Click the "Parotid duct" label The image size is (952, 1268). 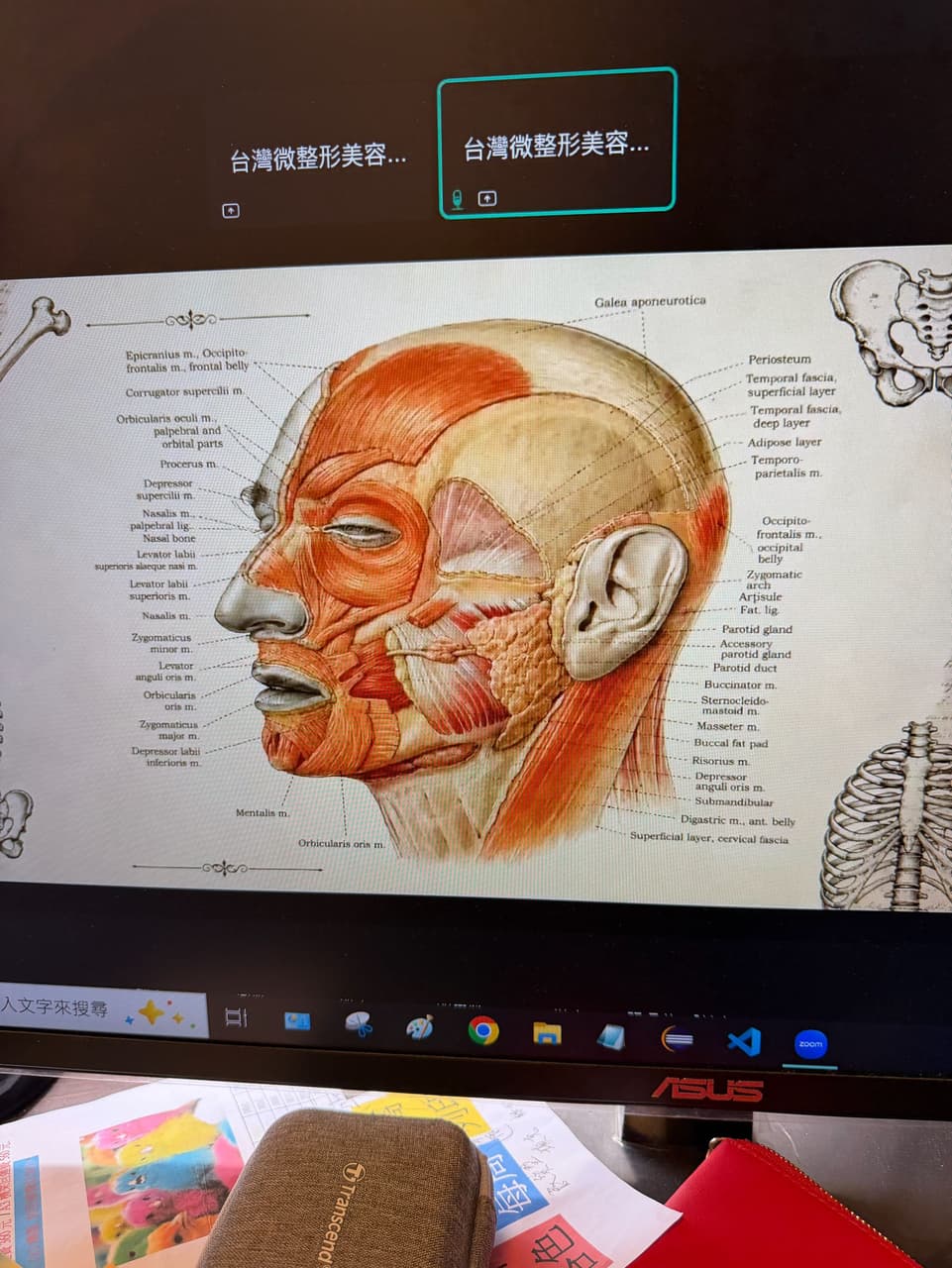coord(745,668)
